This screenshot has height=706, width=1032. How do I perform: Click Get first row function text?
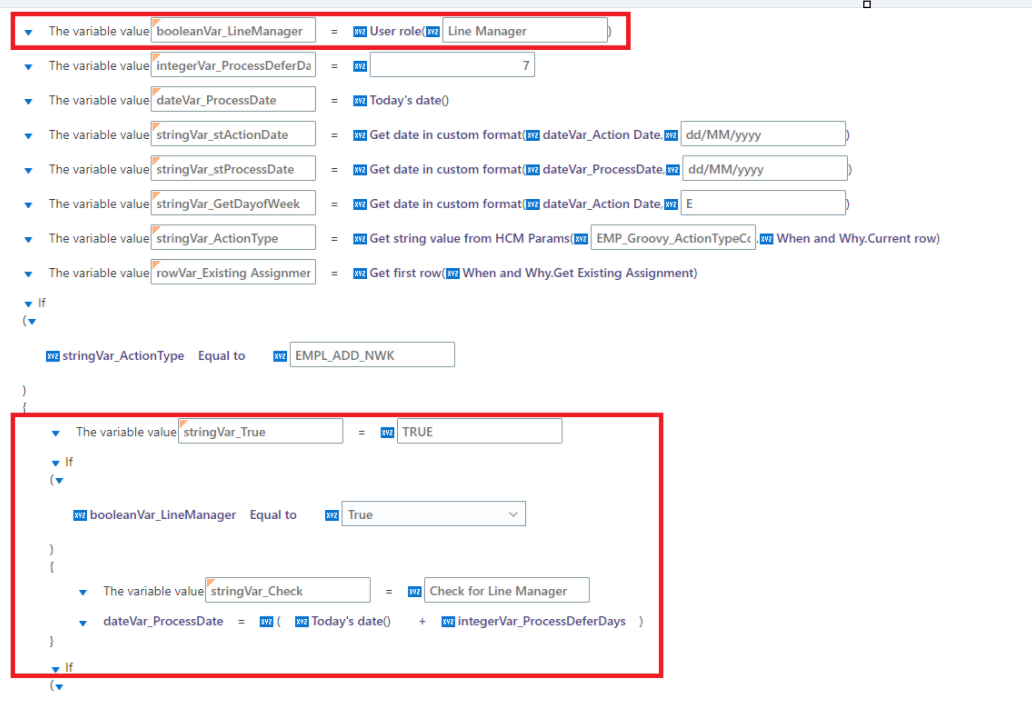point(405,272)
